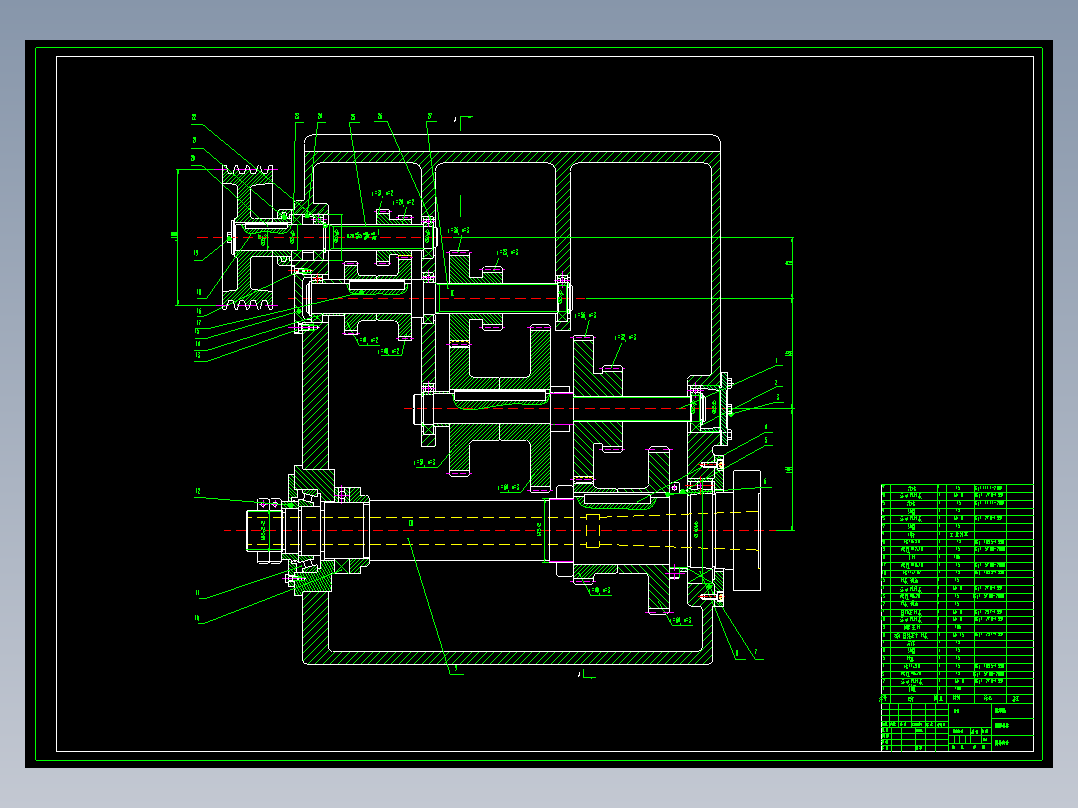Image resolution: width=1078 pixels, height=808 pixels.
Task: Click part balloon number 11 on the left
Action: point(197,593)
